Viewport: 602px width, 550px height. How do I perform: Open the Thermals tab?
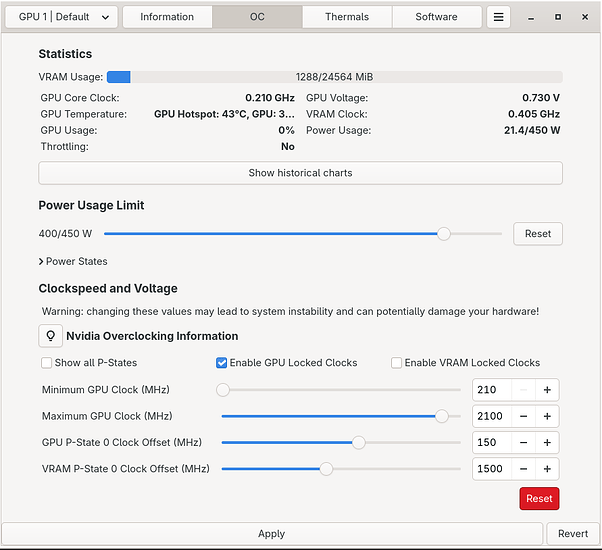(347, 17)
